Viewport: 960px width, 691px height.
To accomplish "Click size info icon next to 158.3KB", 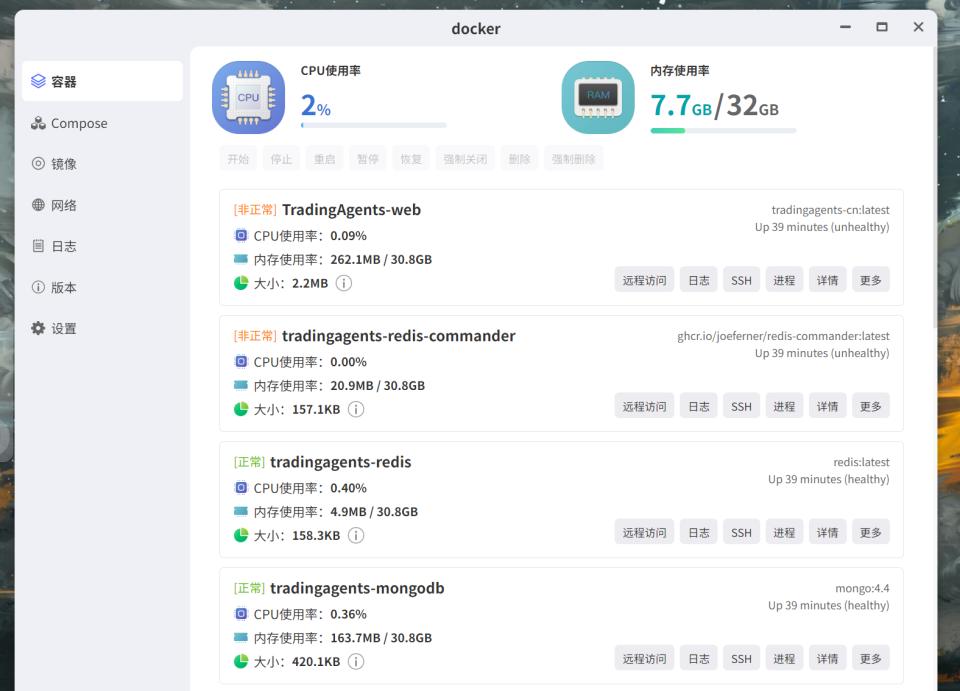I will tap(356, 536).
